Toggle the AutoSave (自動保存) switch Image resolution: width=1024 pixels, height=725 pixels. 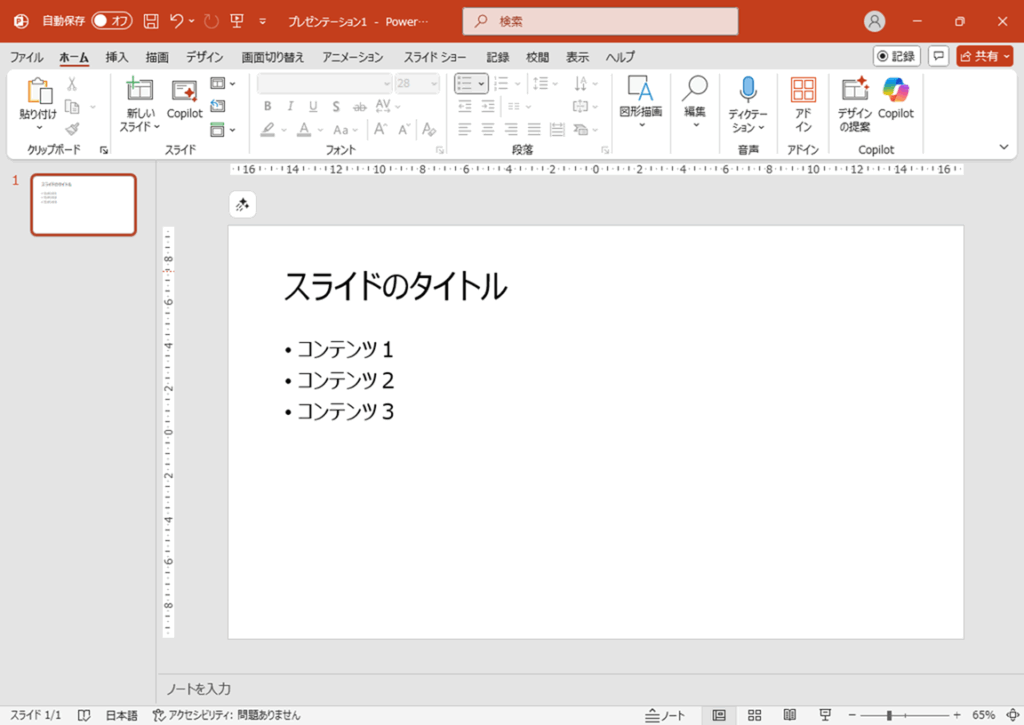(111, 21)
